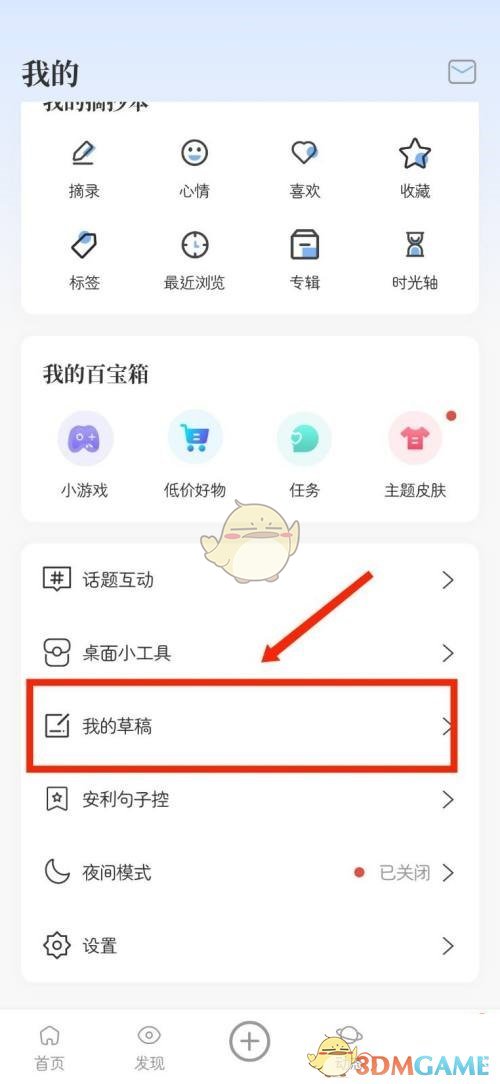
Task: Expand 桌面小工具 row chevron
Action: (x=448, y=653)
